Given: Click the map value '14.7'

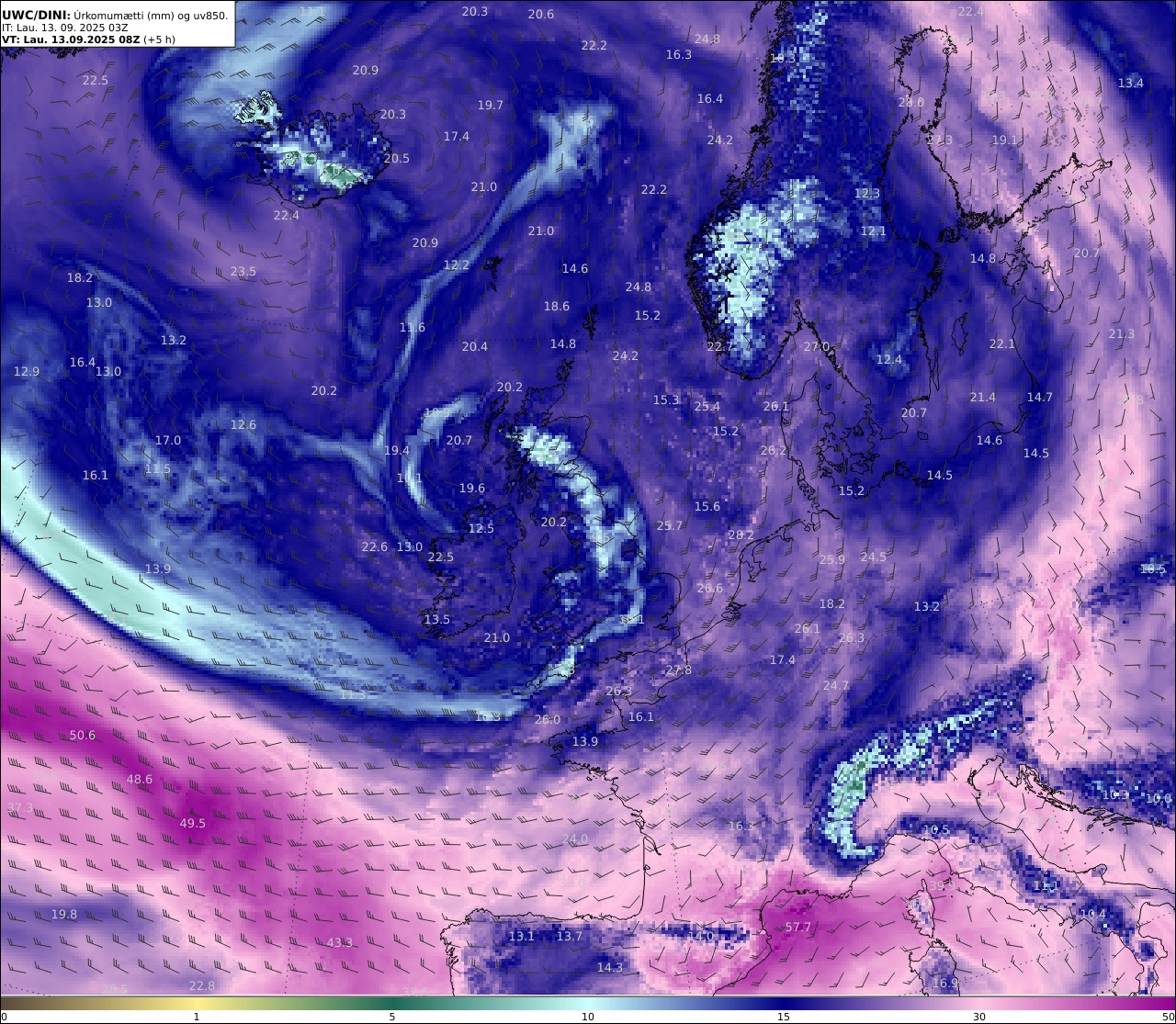Looking at the screenshot, I should point(1040,398).
